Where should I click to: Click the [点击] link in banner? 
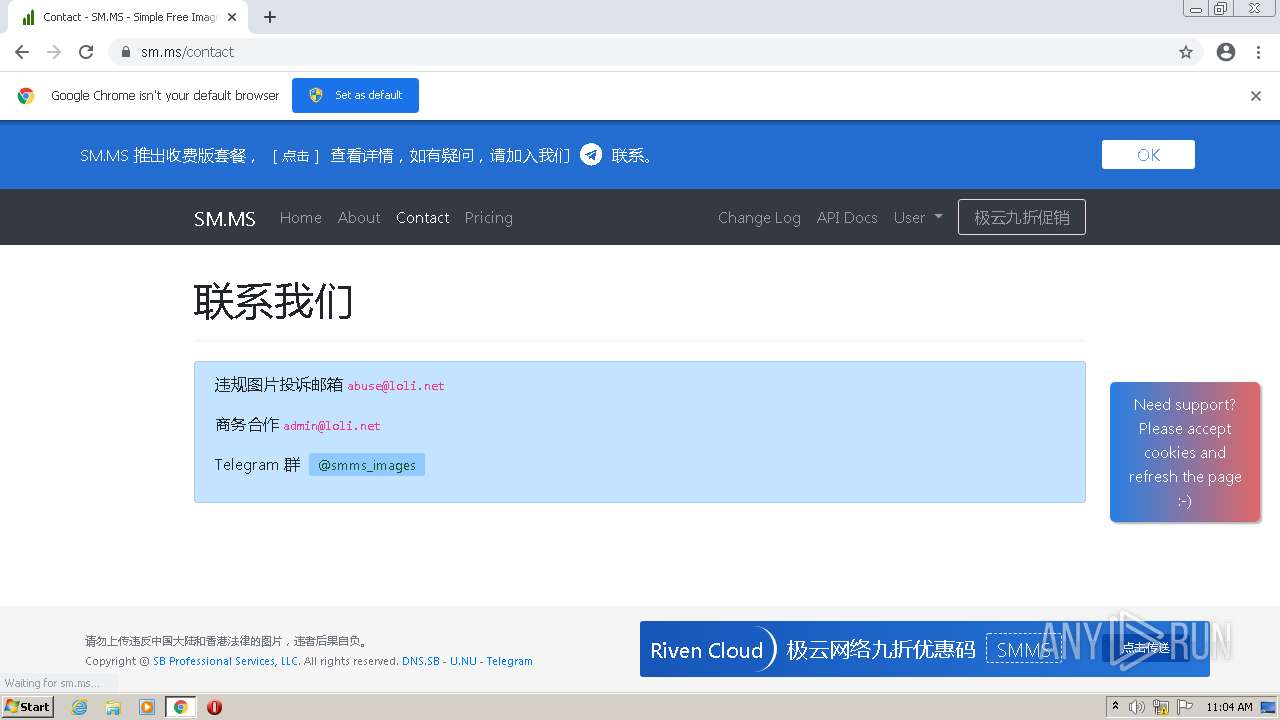tap(296, 156)
